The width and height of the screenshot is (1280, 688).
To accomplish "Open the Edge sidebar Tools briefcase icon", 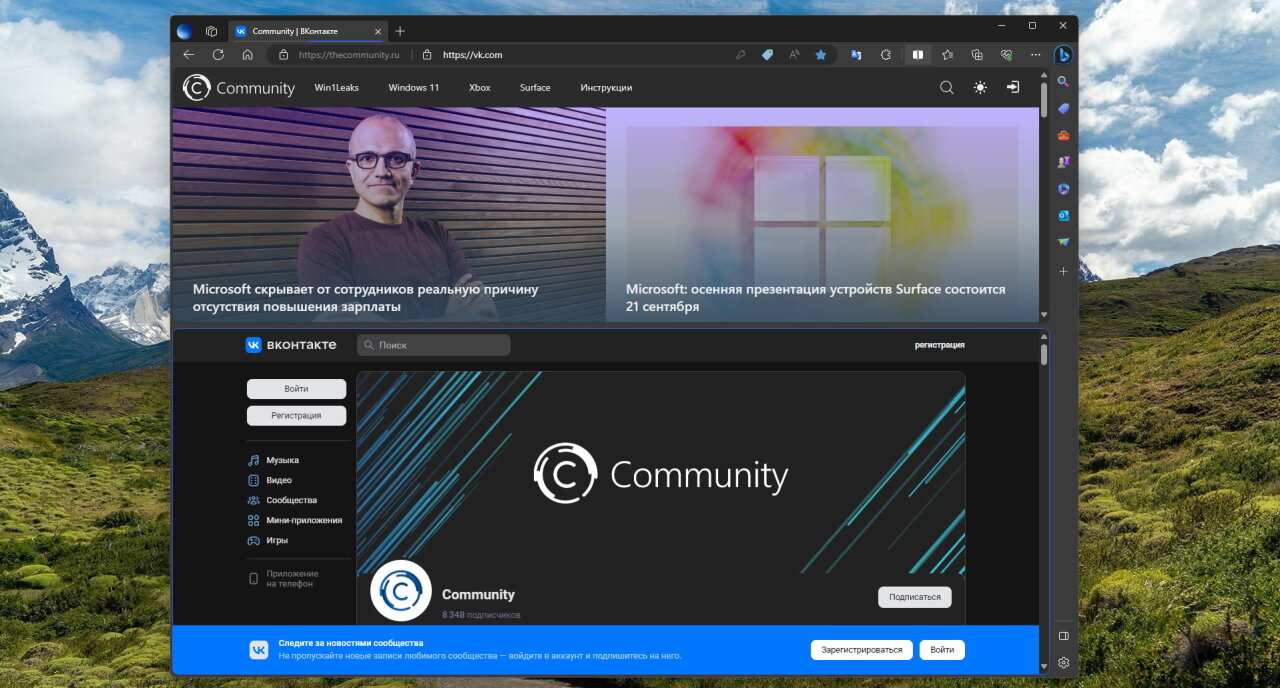I will pos(1064,135).
